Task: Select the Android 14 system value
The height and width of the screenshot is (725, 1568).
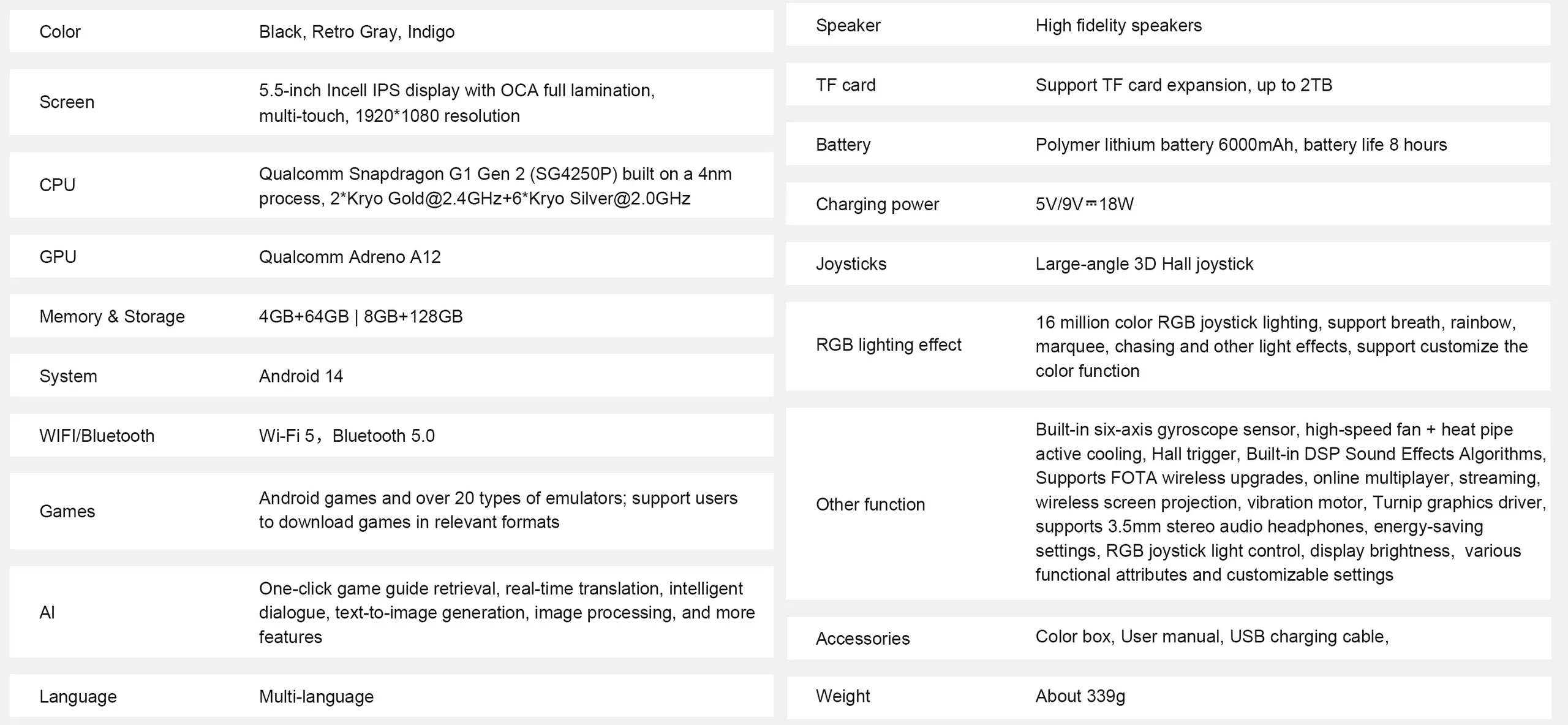Action: pyautogui.click(x=301, y=376)
